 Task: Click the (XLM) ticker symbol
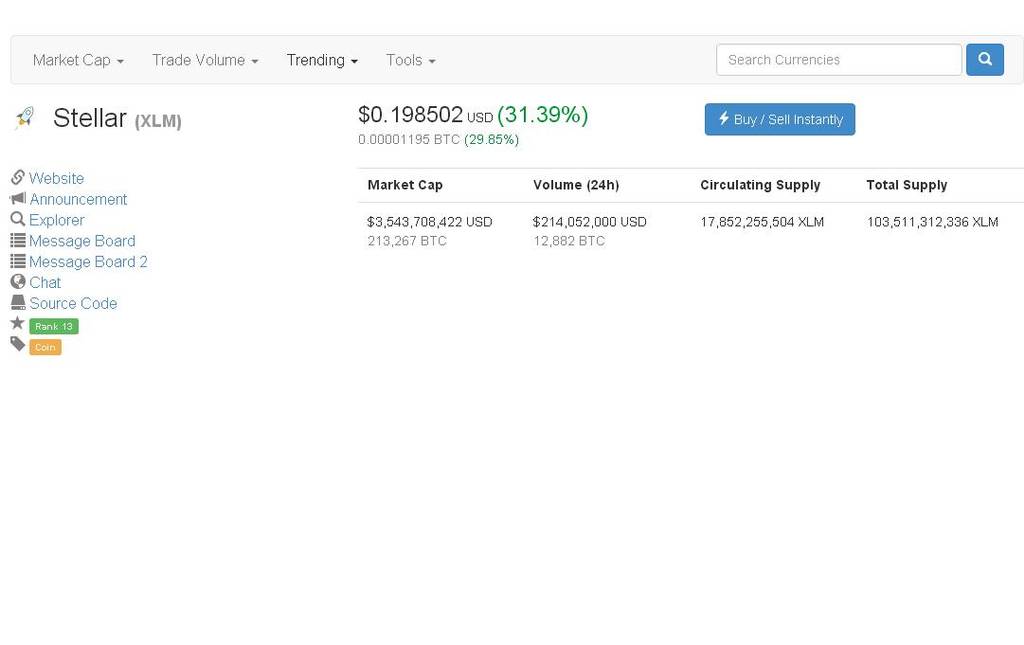coord(158,121)
